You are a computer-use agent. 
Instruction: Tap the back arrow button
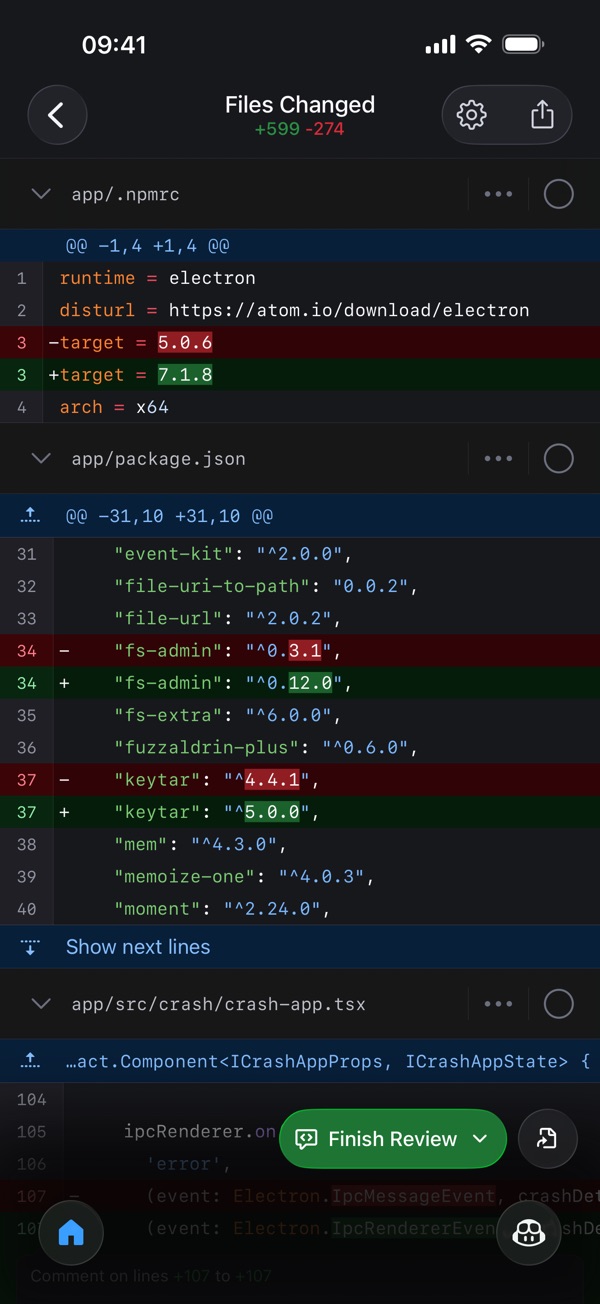[x=57, y=115]
